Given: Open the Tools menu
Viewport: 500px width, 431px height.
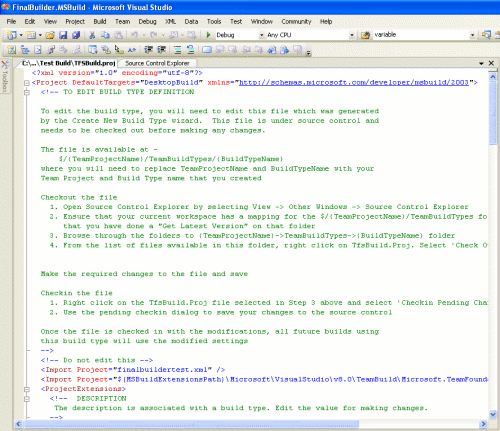Looking at the screenshot, I should click(x=214, y=22).
